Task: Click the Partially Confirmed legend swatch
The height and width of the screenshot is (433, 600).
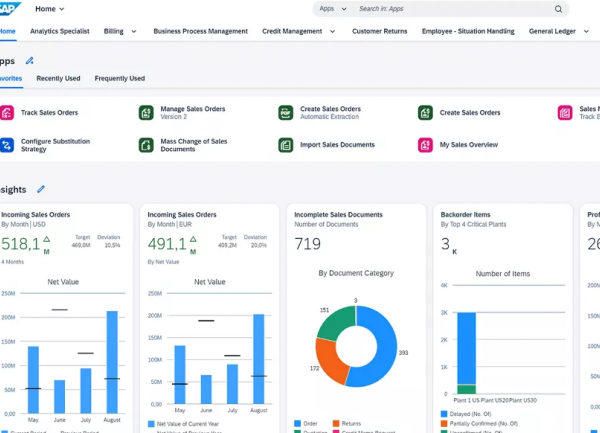Action: click(444, 423)
